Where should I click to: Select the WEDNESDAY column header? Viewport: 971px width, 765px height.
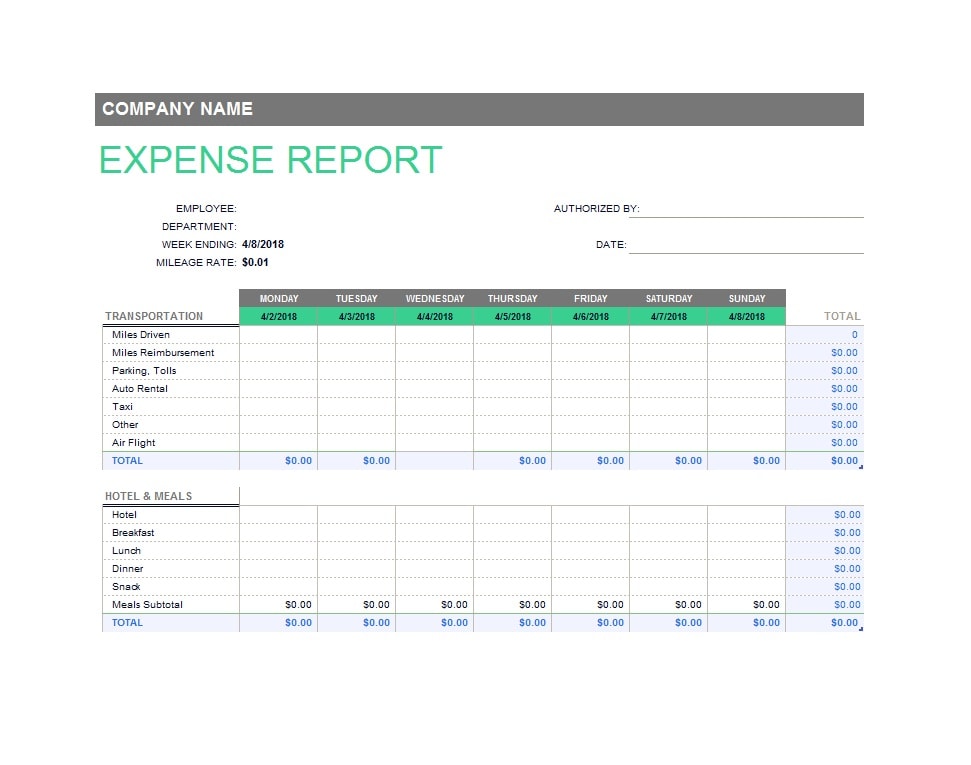435,299
